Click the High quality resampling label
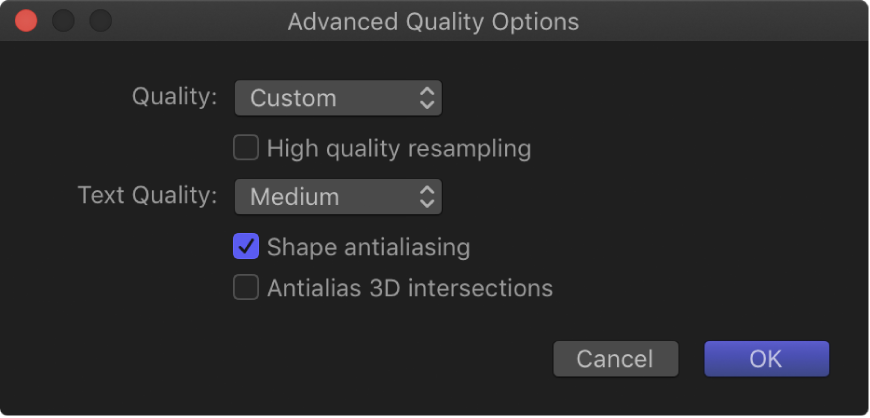The width and height of the screenshot is (870, 418). (398, 149)
